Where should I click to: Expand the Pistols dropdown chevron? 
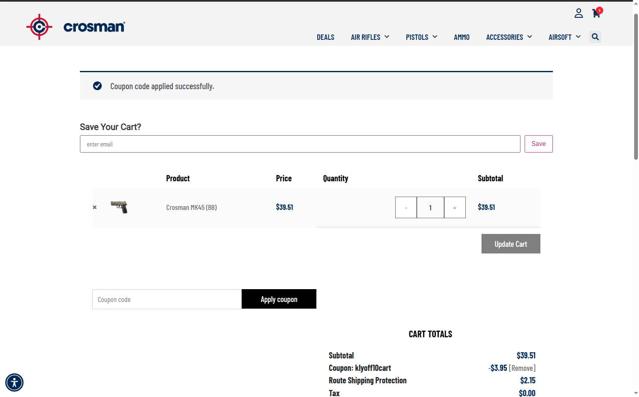[x=435, y=37]
